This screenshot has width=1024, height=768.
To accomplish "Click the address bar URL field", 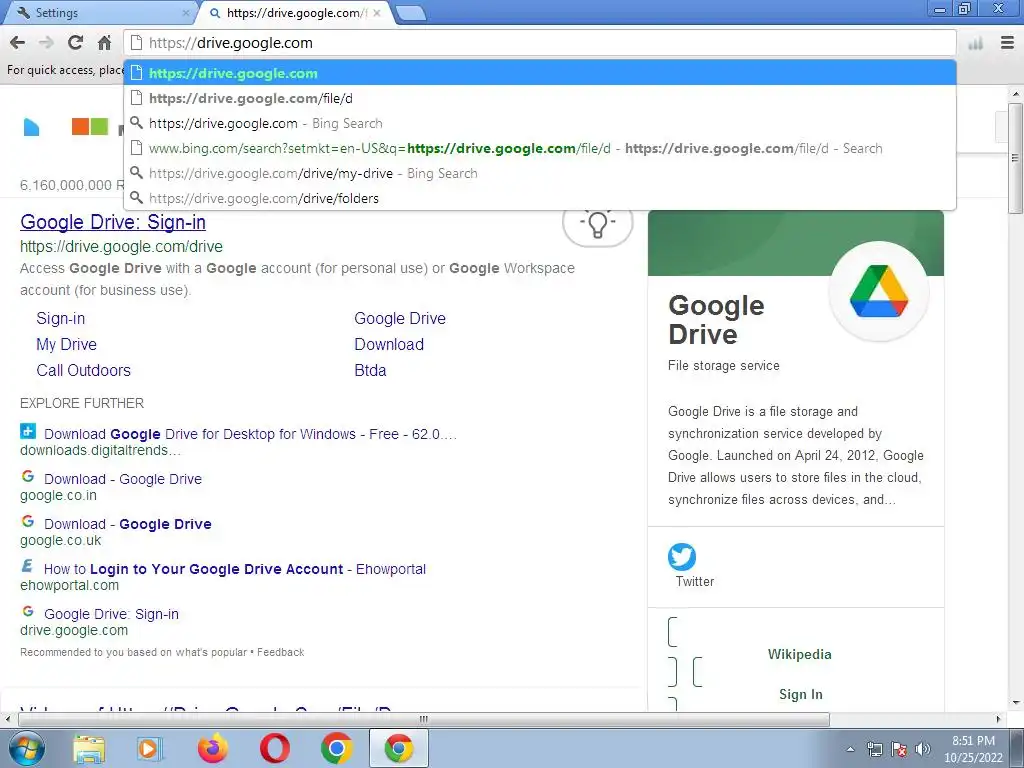I will click(x=540, y=43).
